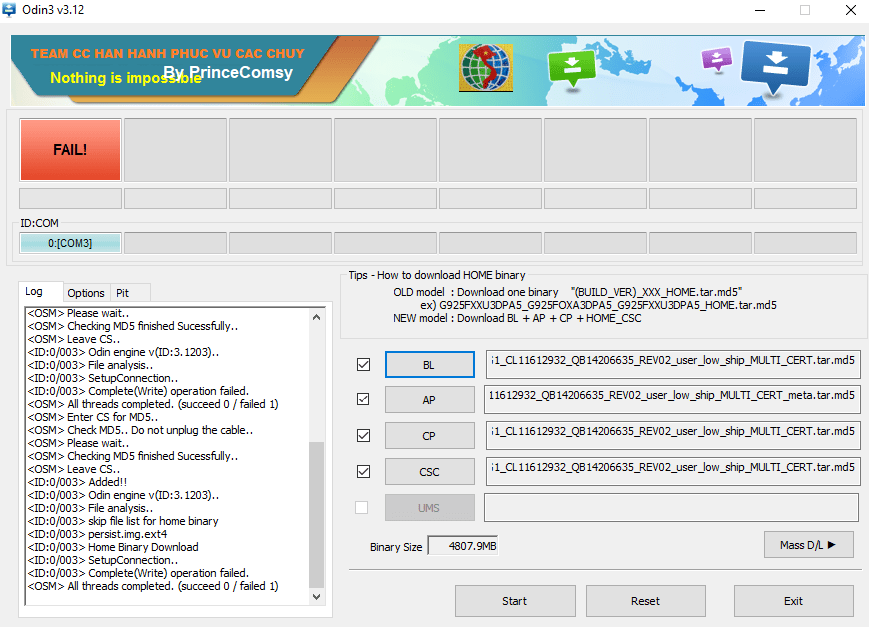Click the 'Enter CS for MD5..' log line

(93, 417)
